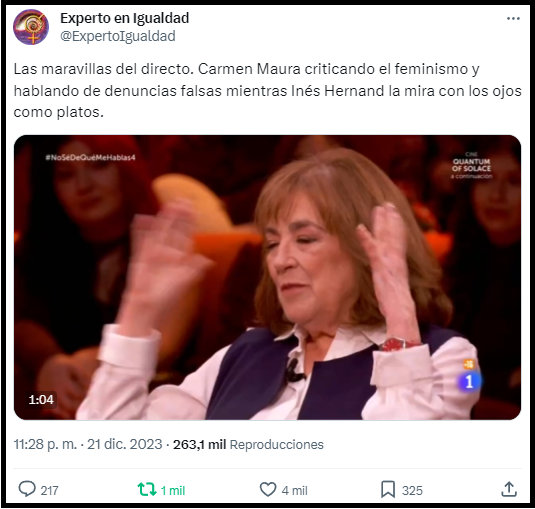Click the 217 replies count
This screenshot has width=535, height=509.
(49, 491)
